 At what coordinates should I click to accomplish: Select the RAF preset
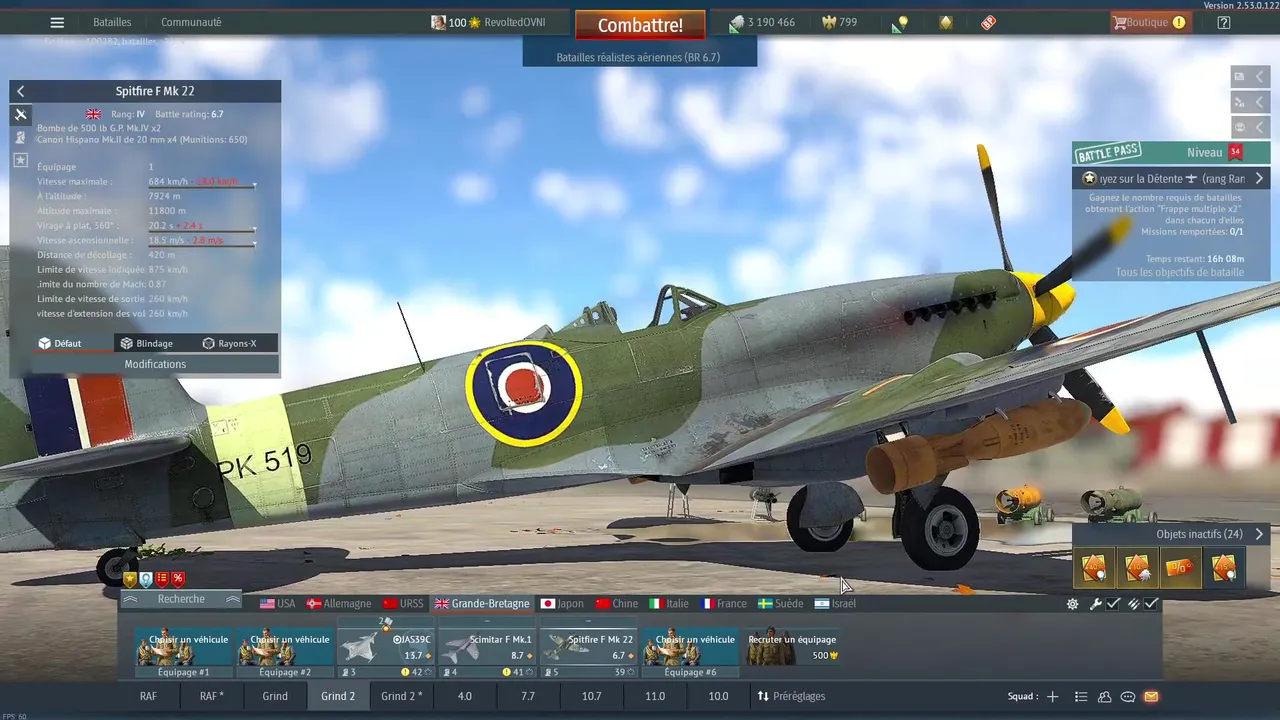[148, 696]
